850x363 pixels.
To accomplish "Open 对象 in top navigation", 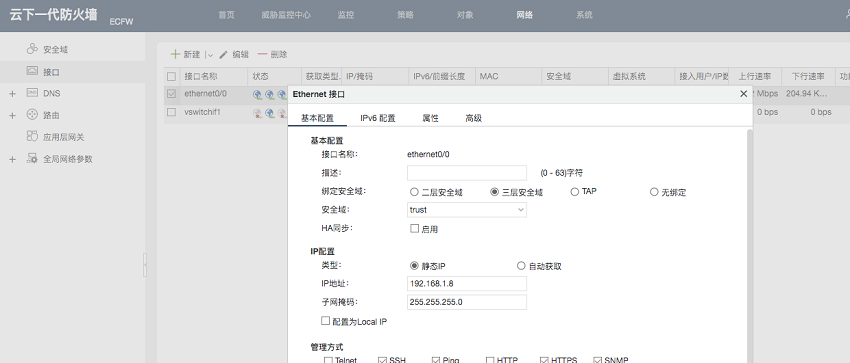I will click(x=465, y=15).
